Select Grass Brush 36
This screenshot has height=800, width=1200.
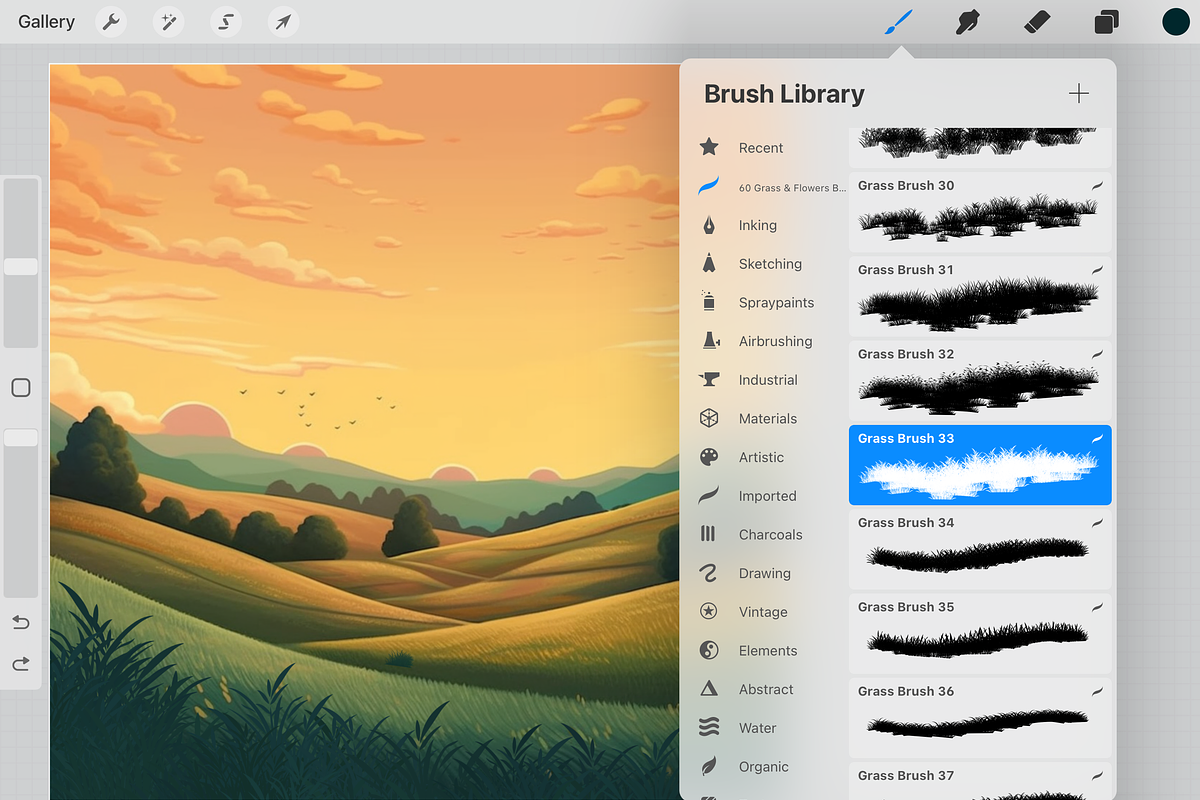[x=980, y=718]
